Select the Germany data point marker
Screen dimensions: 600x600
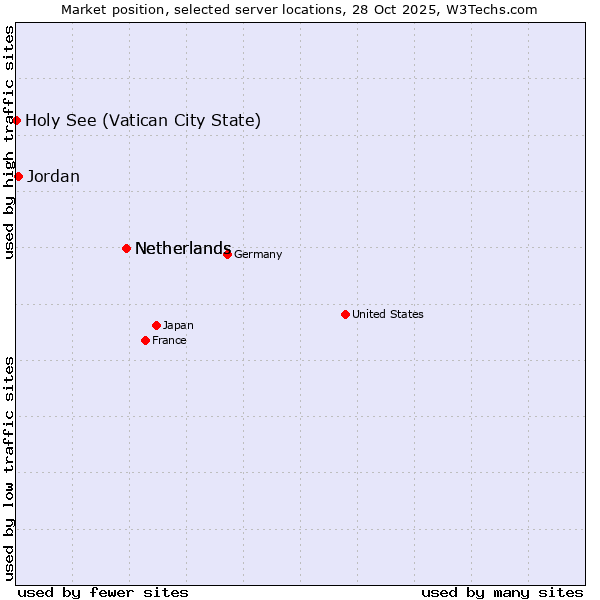point(227,254)
